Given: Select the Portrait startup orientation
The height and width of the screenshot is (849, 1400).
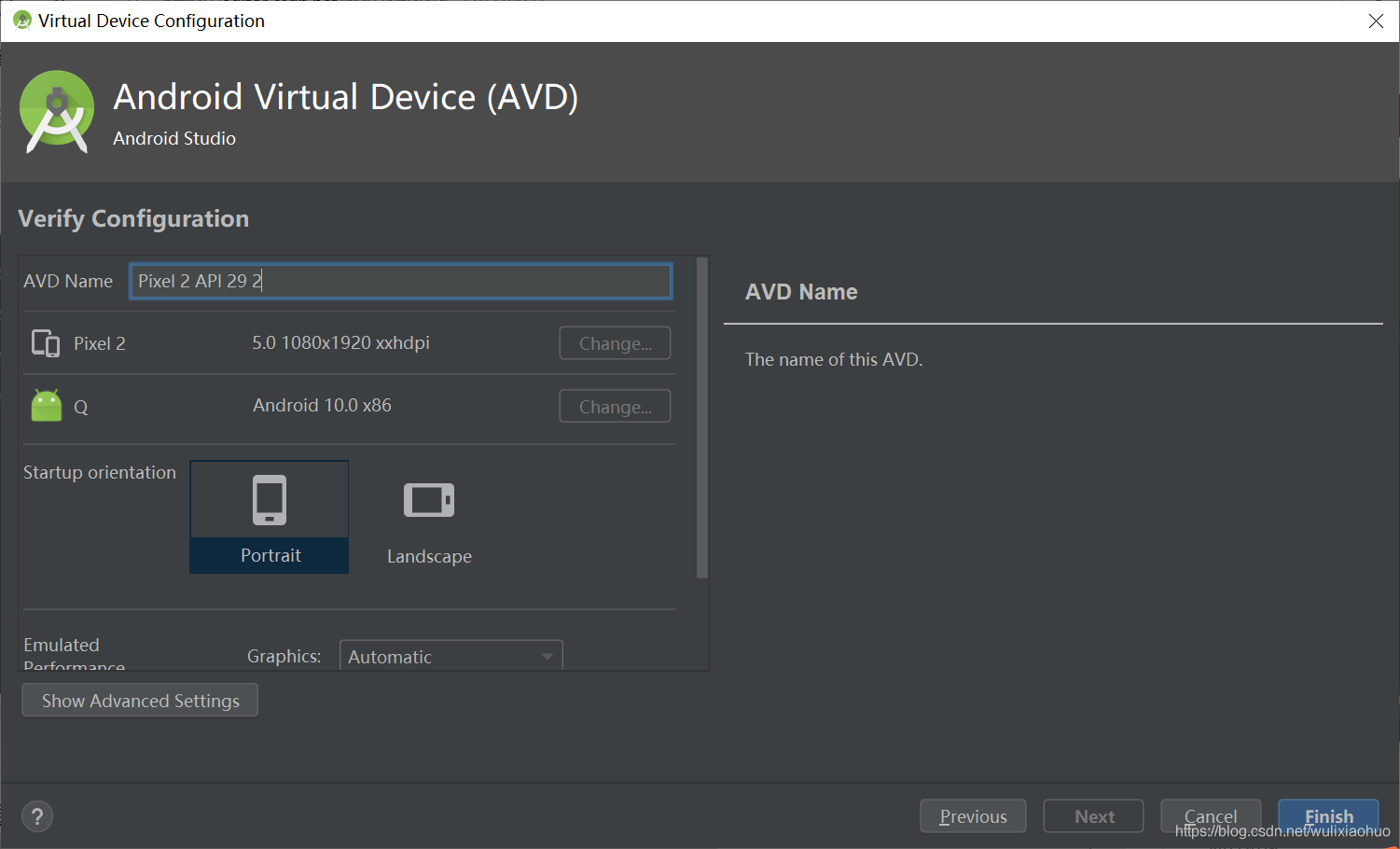Looking at the screenshot, I should pyautogui.click(x=270, y=517).
